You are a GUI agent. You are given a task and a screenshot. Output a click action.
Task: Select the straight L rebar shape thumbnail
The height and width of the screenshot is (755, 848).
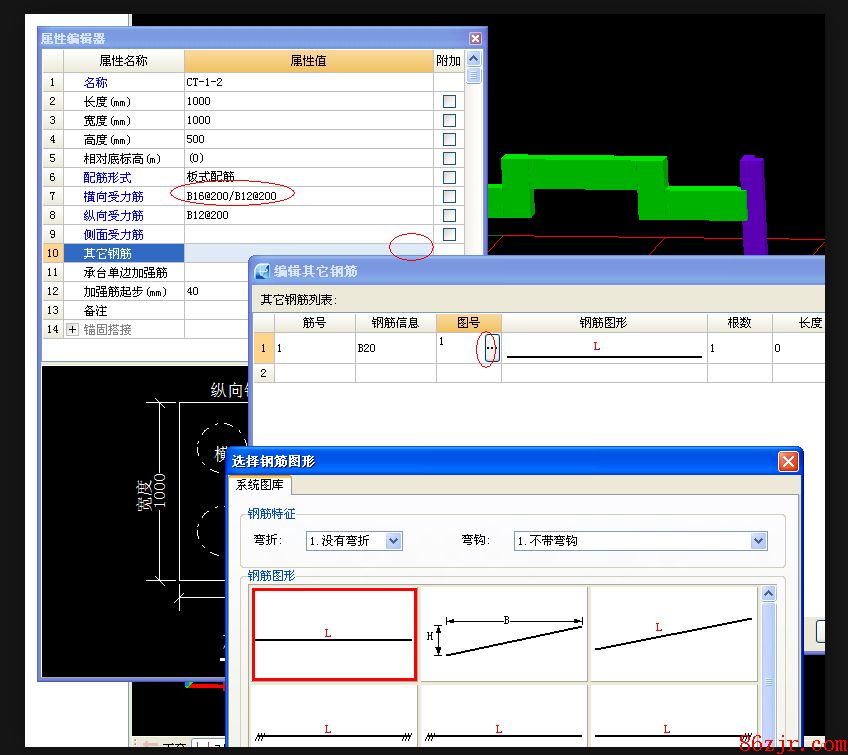pos(334,634)
